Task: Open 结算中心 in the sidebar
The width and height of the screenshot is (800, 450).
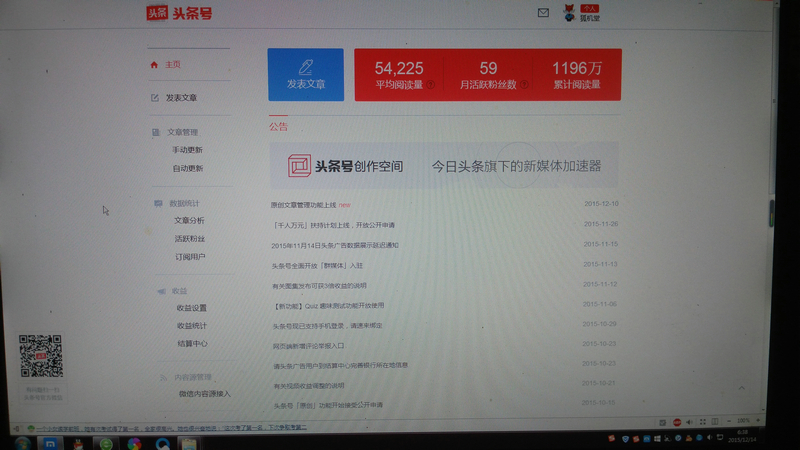Action: tap(192, 344)
